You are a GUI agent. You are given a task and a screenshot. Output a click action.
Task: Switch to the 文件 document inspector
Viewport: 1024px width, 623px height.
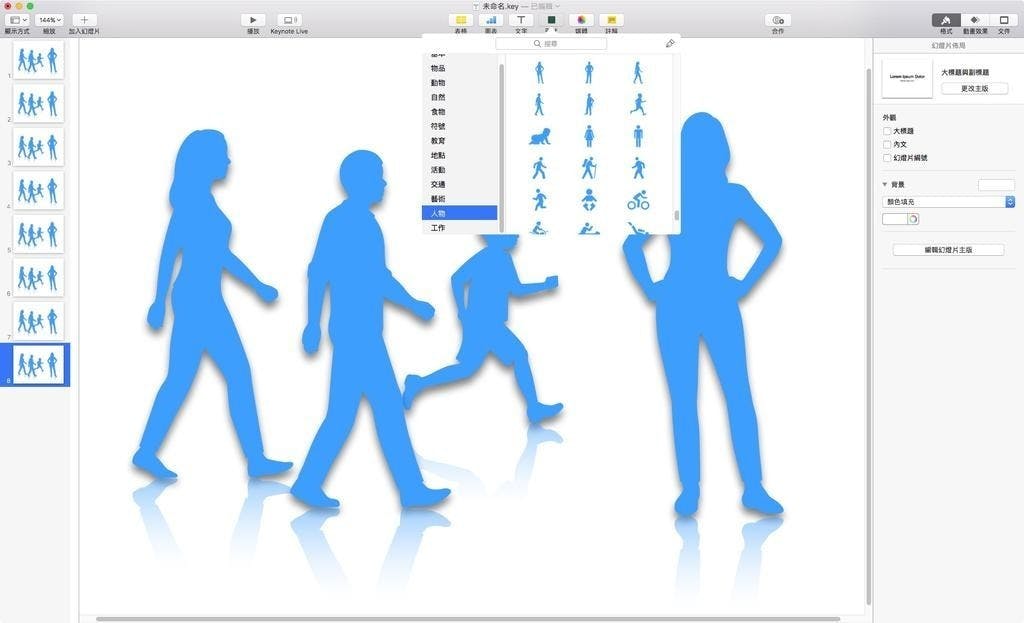[1004, 20]
